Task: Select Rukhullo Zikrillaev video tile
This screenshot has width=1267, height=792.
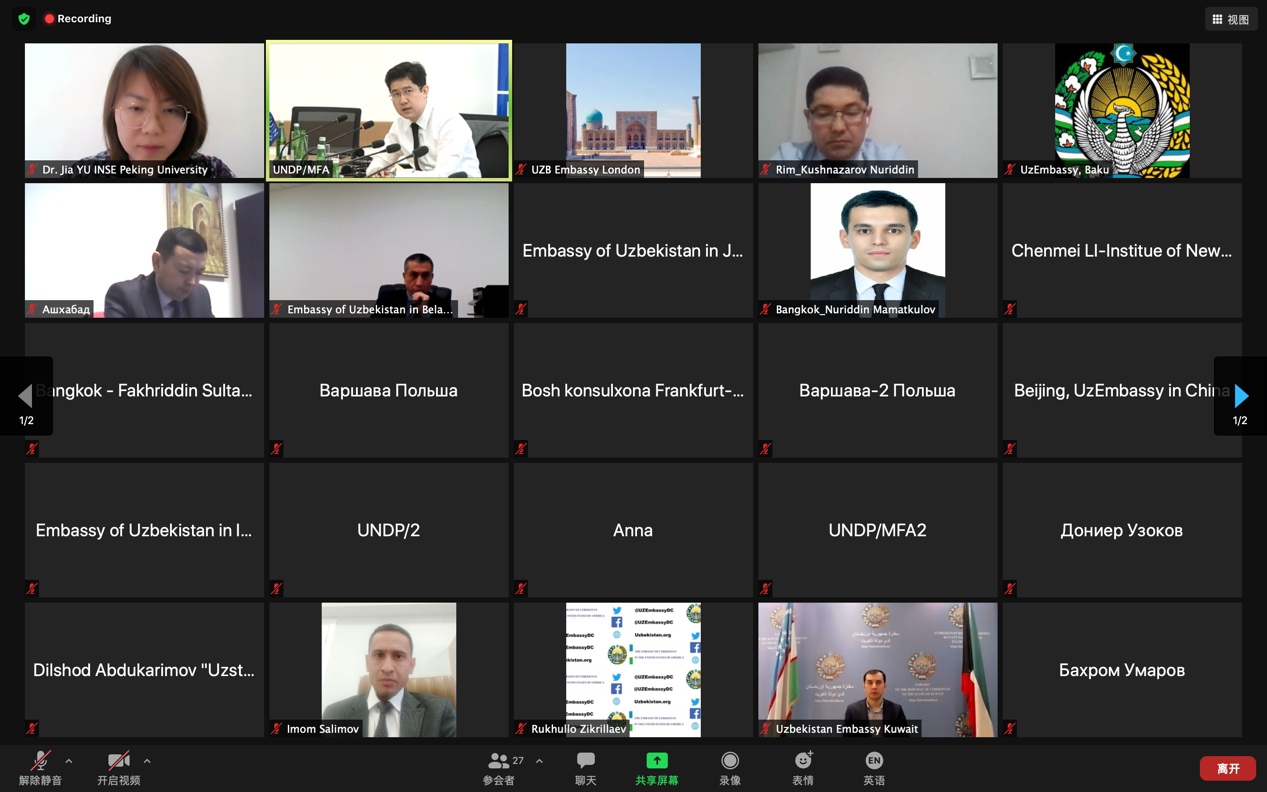Action: pyautogui.click(x=633, y=670)
